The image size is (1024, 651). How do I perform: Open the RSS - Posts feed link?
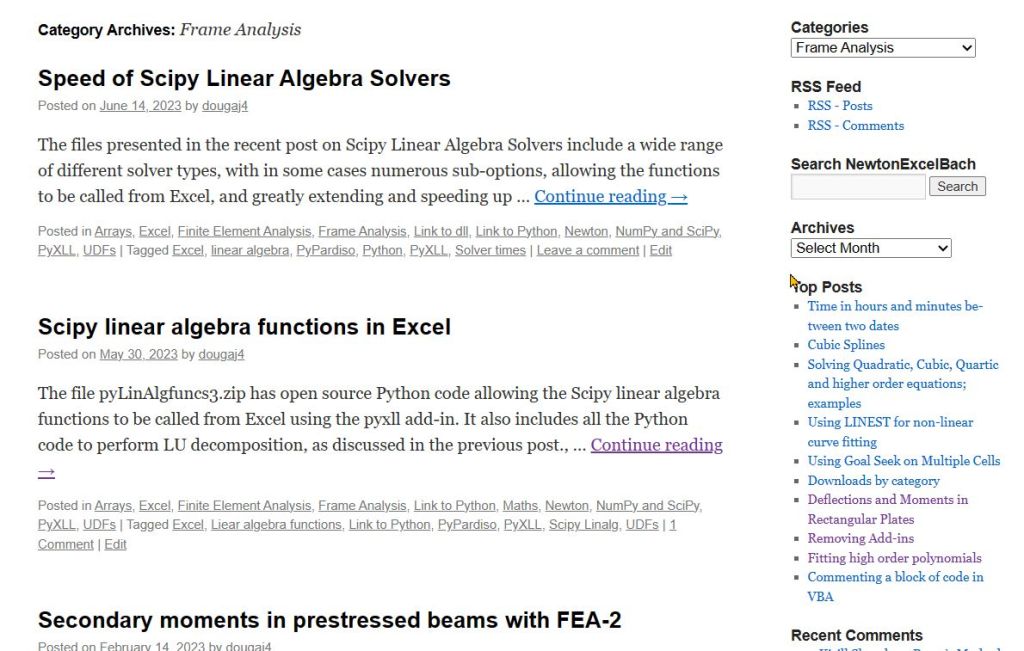[x=840, y=106]
